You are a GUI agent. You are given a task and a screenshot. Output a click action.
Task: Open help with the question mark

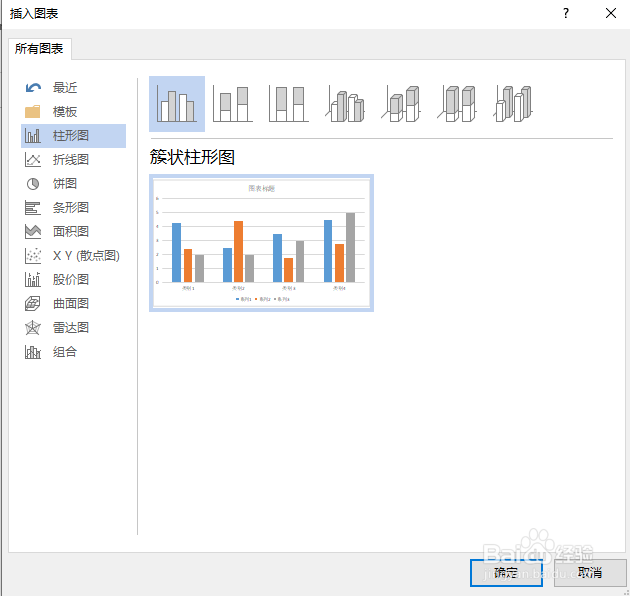[x=566, y=13]
